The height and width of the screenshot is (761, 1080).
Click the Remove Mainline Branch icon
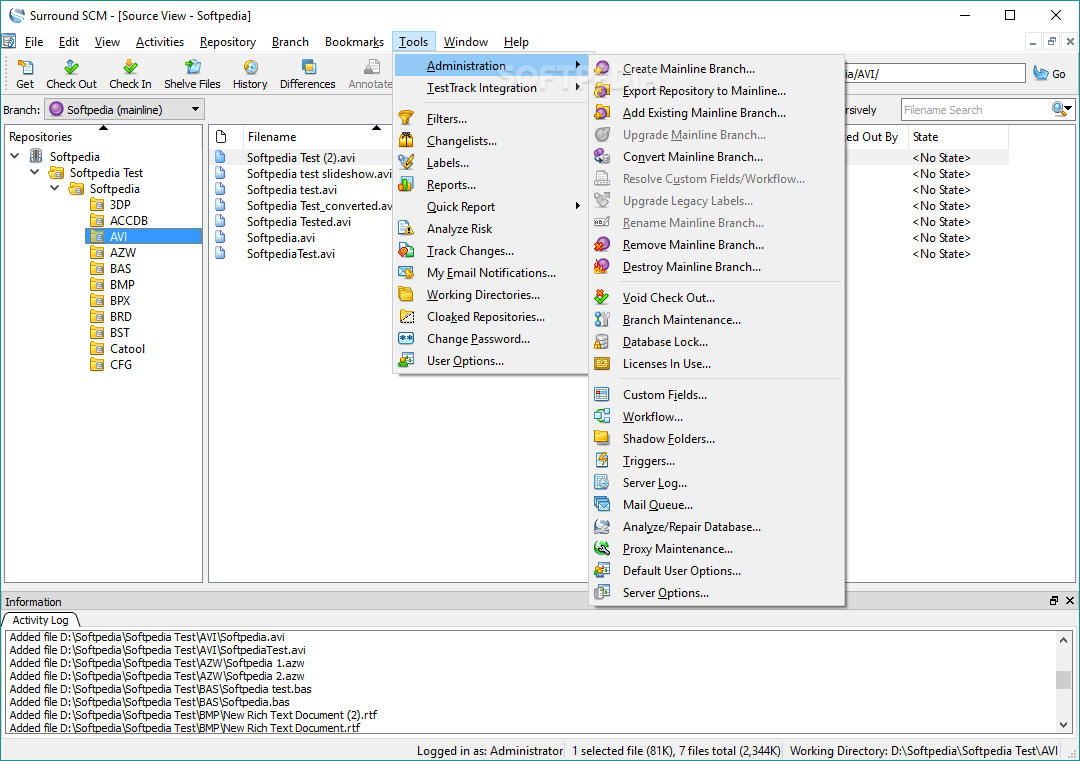click(602, 244)
